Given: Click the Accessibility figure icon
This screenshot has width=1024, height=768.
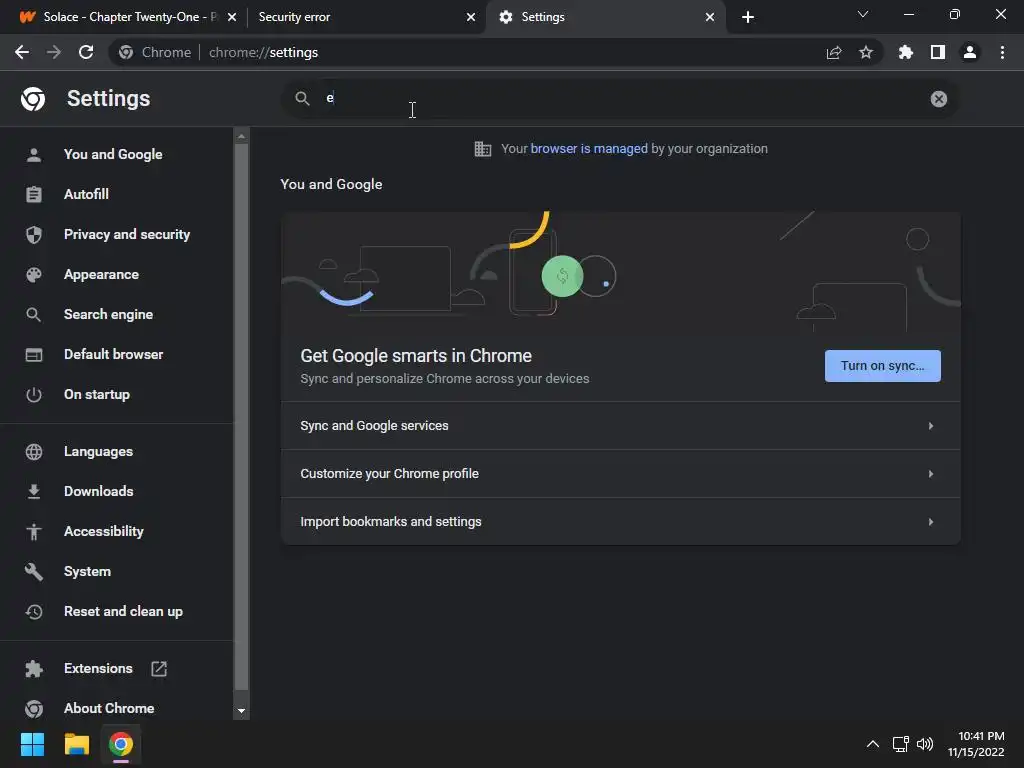Looking at the screenshot, I should pyautogui.click(x=34, y=532).
